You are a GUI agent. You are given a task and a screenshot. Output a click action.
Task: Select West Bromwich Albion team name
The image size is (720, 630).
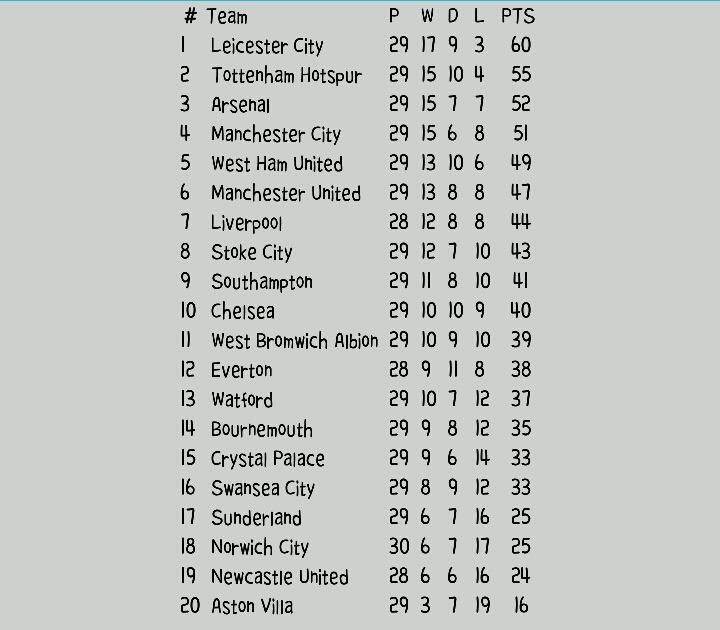[x=294, y=341]
